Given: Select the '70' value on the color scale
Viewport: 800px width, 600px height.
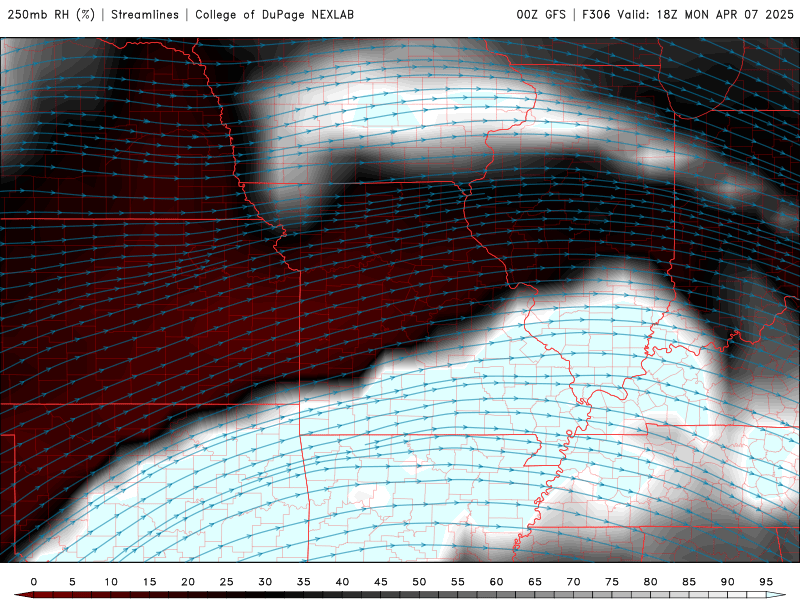Looking at the screenshot, I should [573, 582].
